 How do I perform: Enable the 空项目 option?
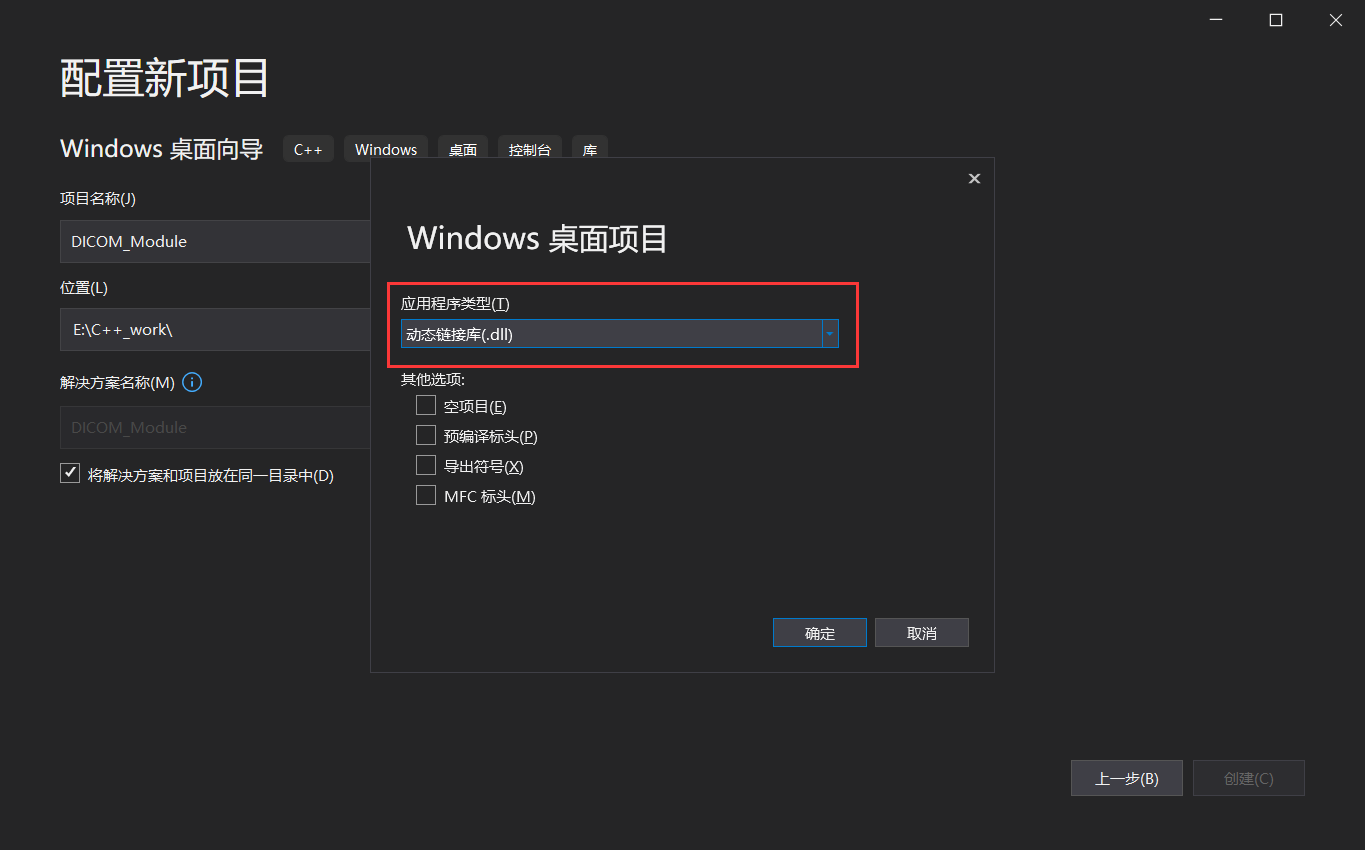tap(425, 405)
